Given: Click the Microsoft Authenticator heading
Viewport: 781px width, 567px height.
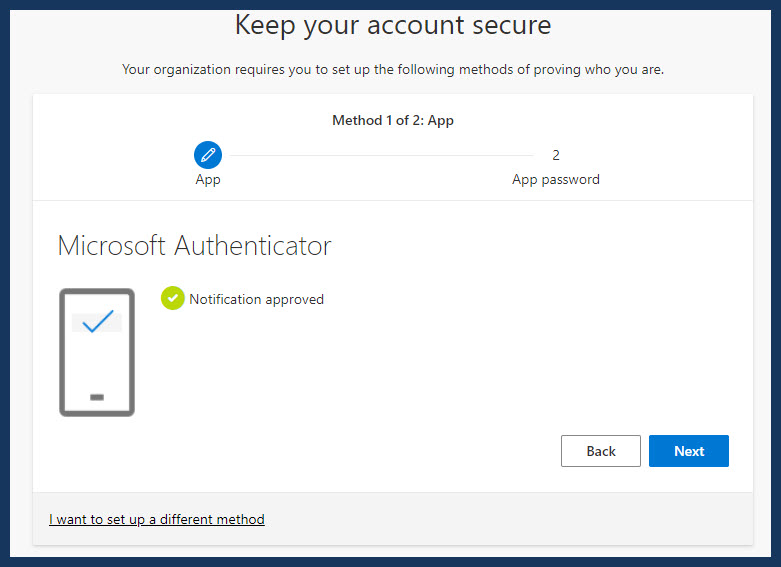Looking at the screenshot, I should point(194,246).
